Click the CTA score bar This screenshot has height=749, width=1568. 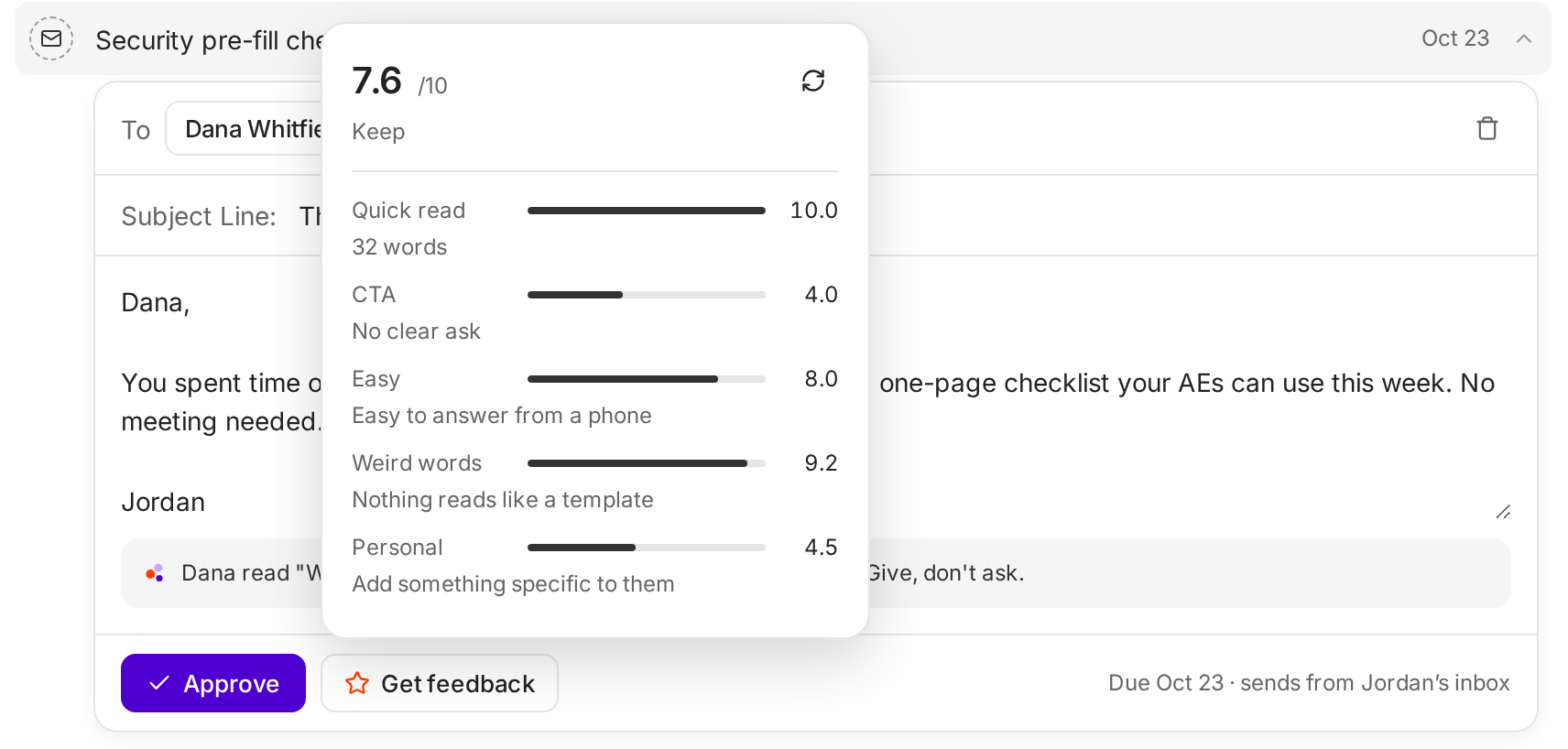pyautogui.click(x=647, y=295)
